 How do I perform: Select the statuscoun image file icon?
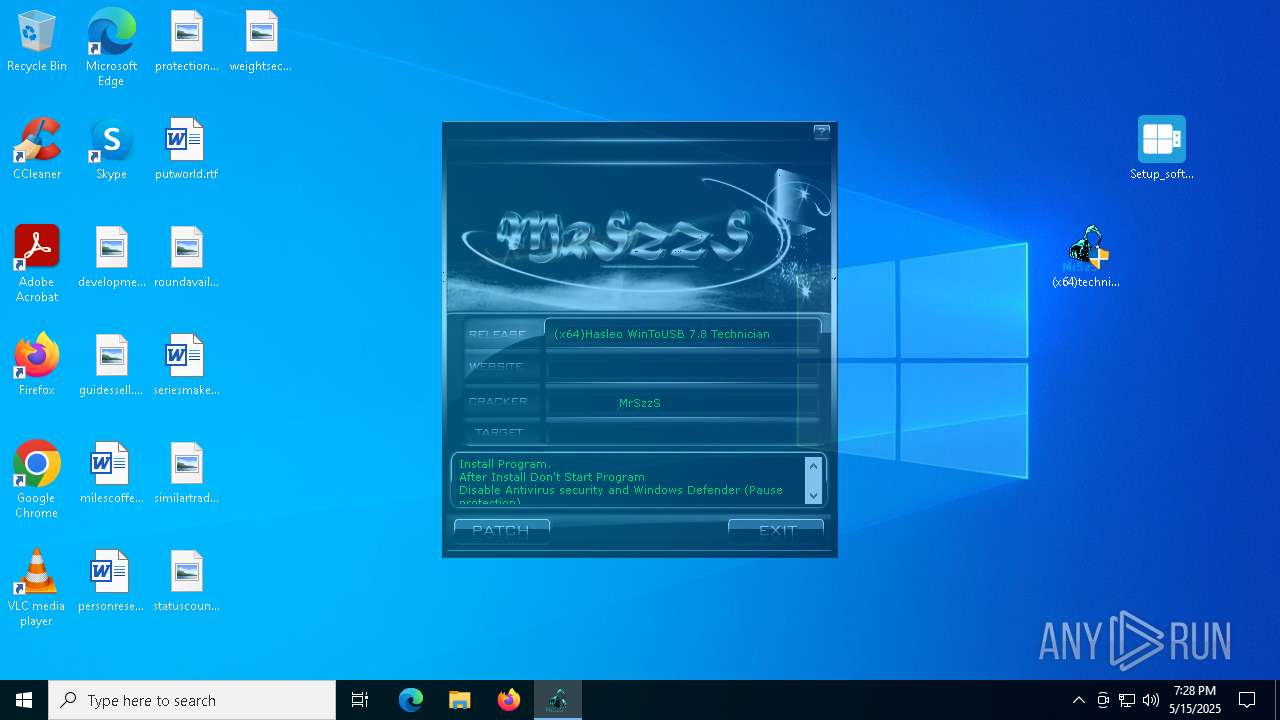(x=187, y=582)
